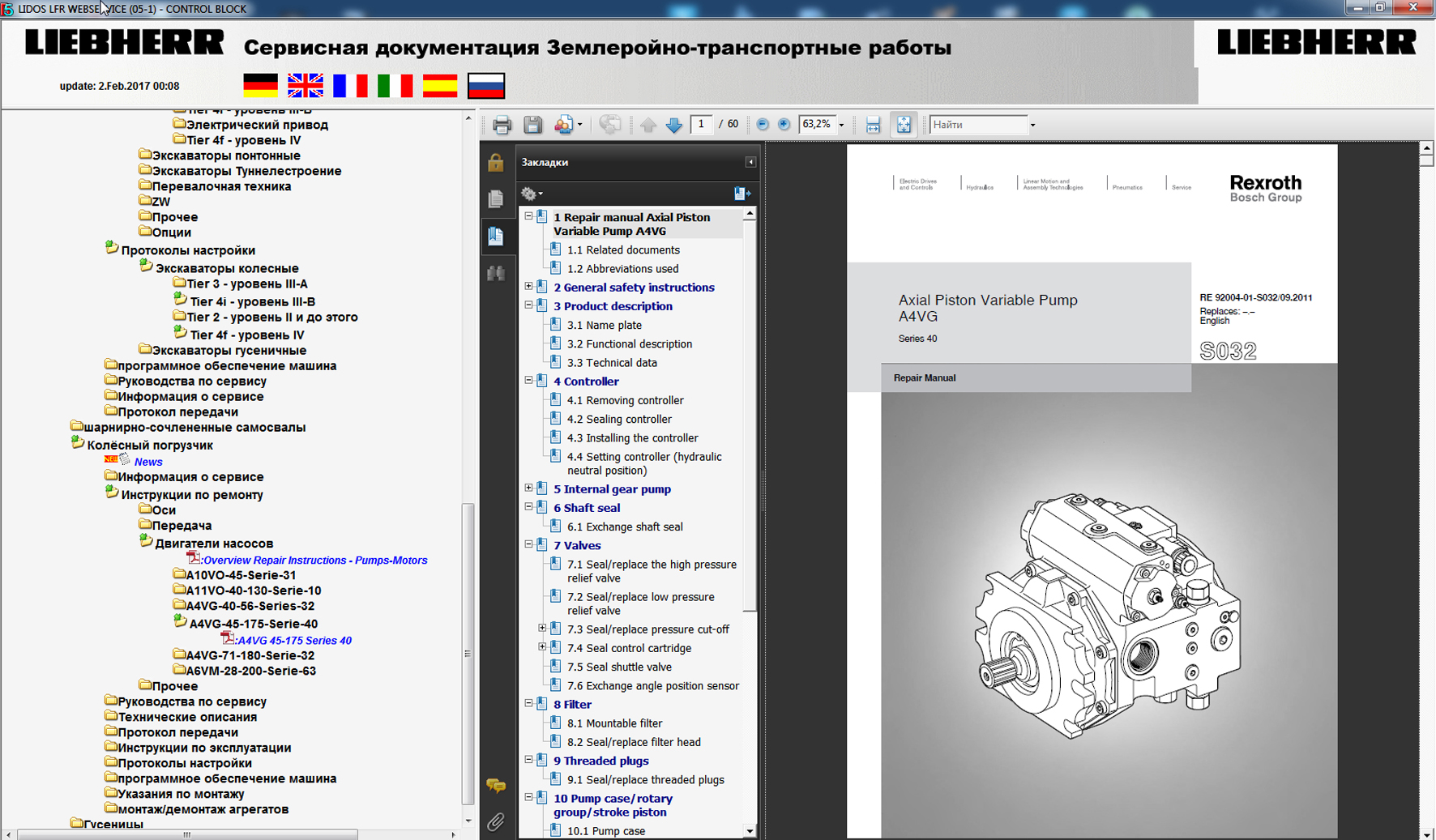Open the page thumbnails panel icon
This screenshot has height=840, width=1436.
[496, 198]
